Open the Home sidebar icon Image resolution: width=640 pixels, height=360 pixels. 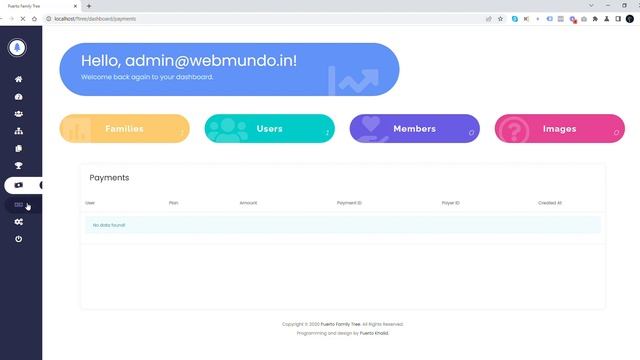pyautogui.click(x=18, y=79)
